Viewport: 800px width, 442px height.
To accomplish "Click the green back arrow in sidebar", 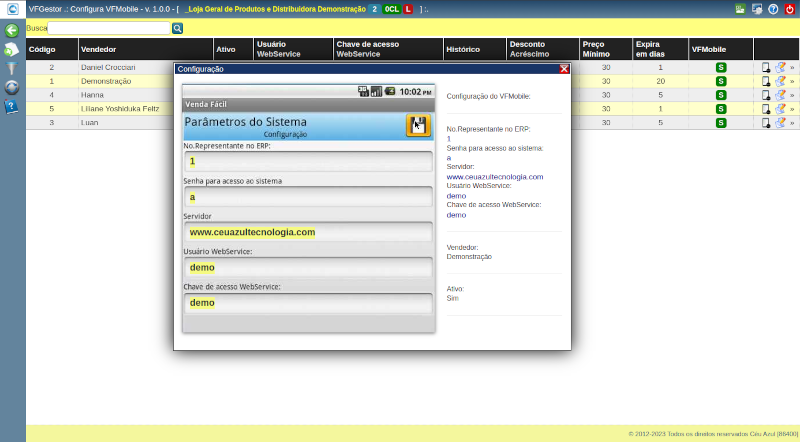I will pyautogui.click(x=12, y=30).
